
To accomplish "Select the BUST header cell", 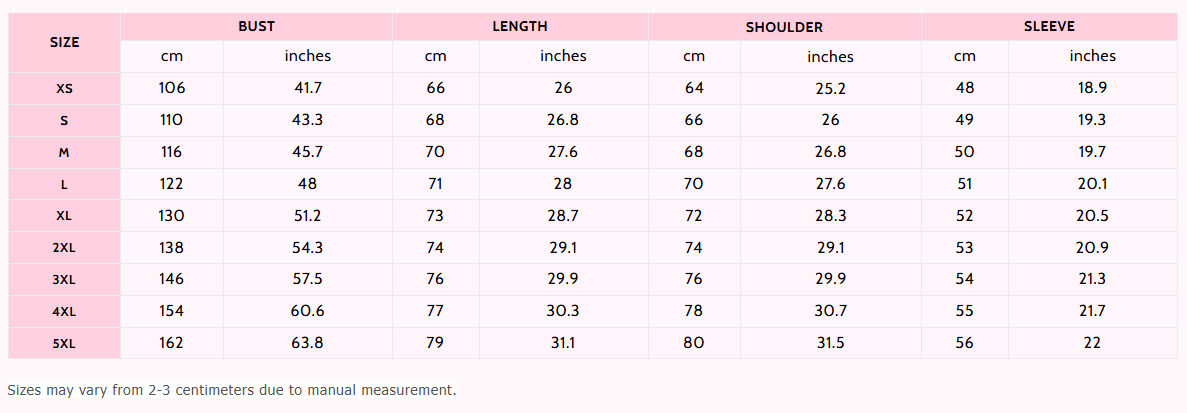I will tap(256, 26).
